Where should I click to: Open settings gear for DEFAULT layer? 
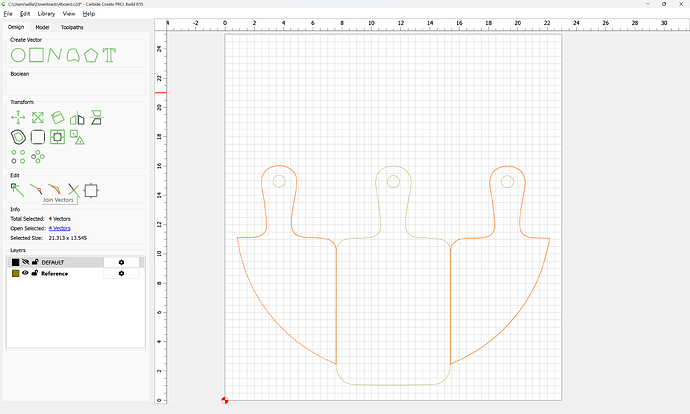click(x=121, y=262)
